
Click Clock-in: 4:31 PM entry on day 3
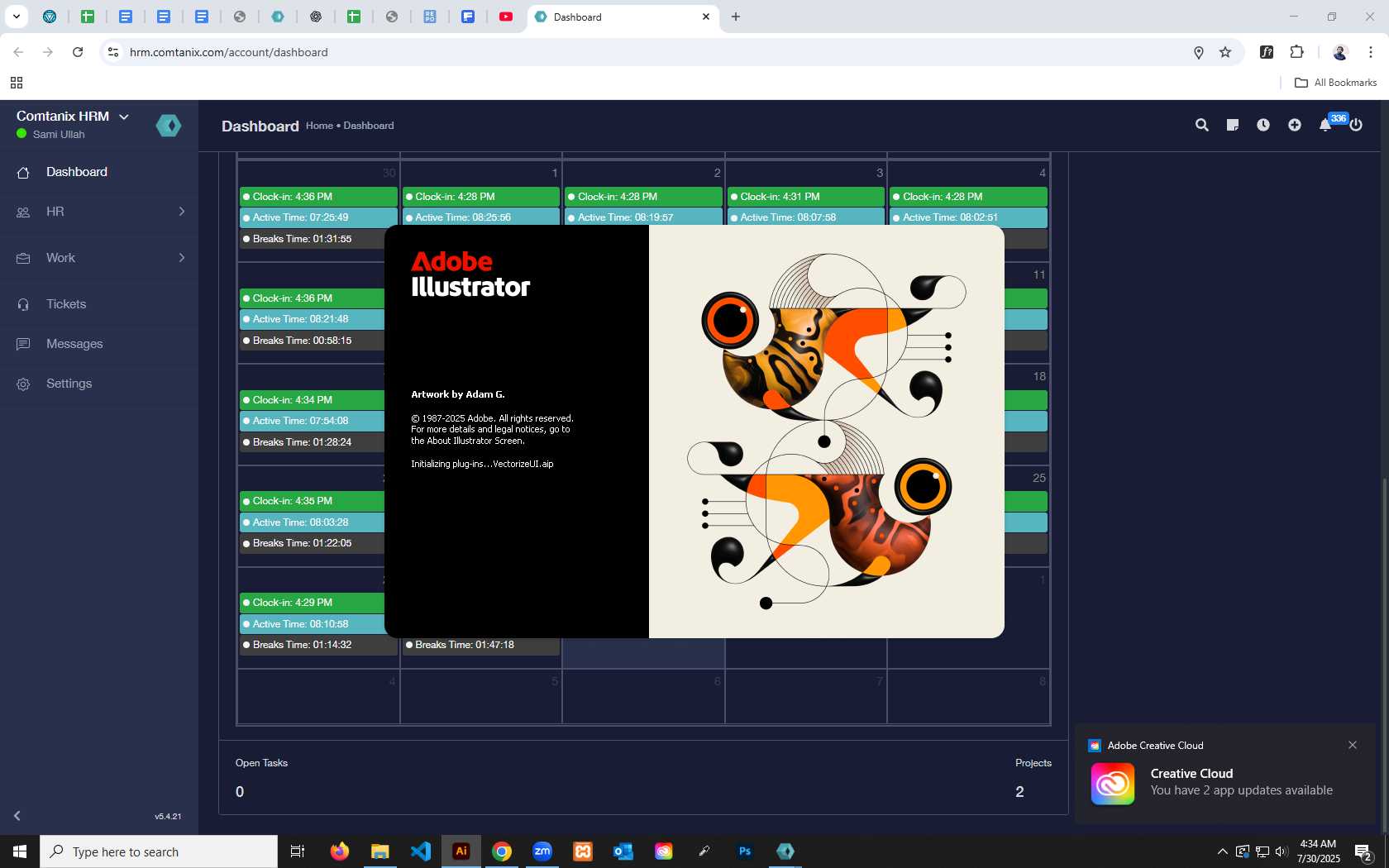click(806, 197)
